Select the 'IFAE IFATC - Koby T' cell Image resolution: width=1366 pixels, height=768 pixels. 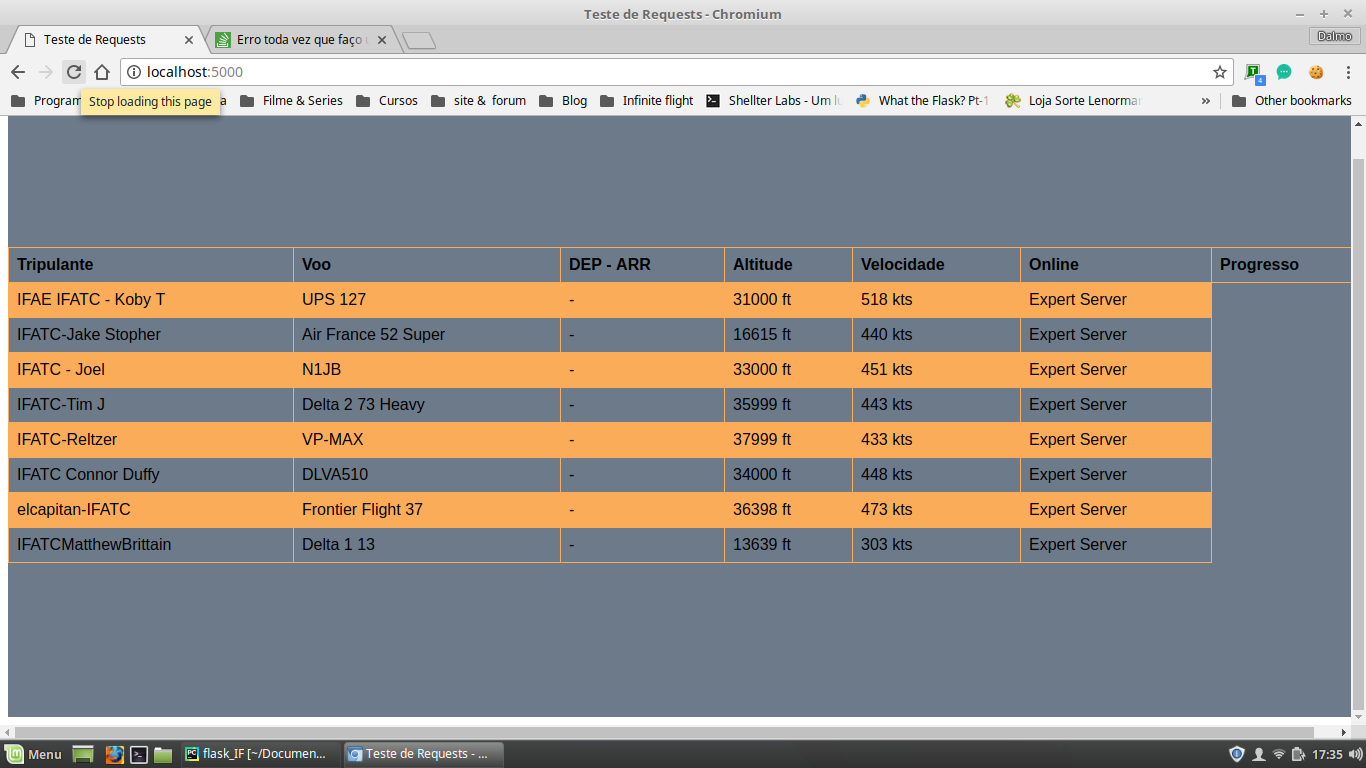coord(151,300)
